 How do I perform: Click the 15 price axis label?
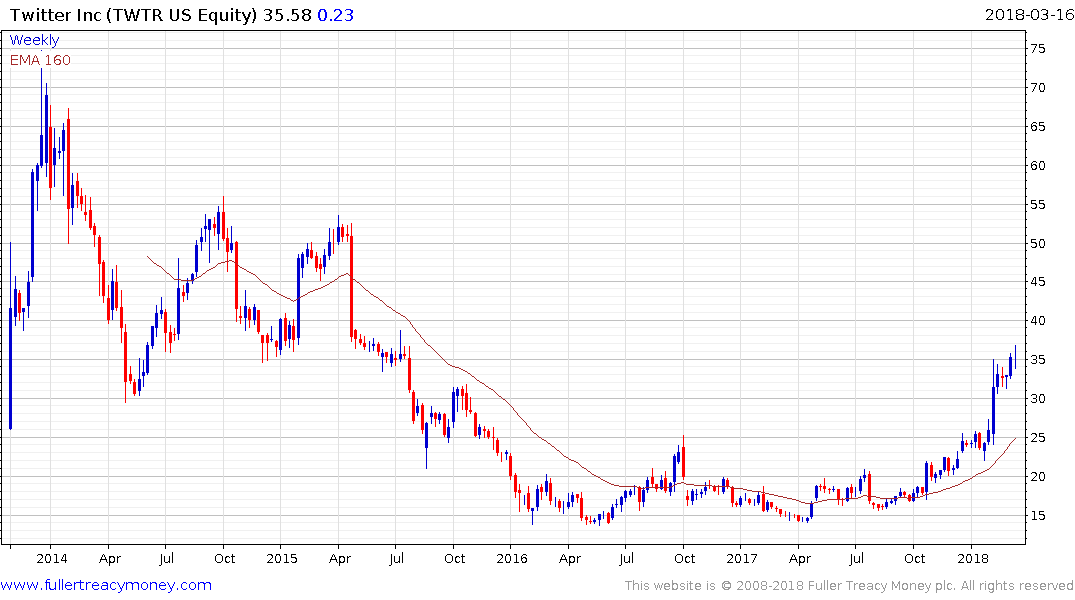1037,516
